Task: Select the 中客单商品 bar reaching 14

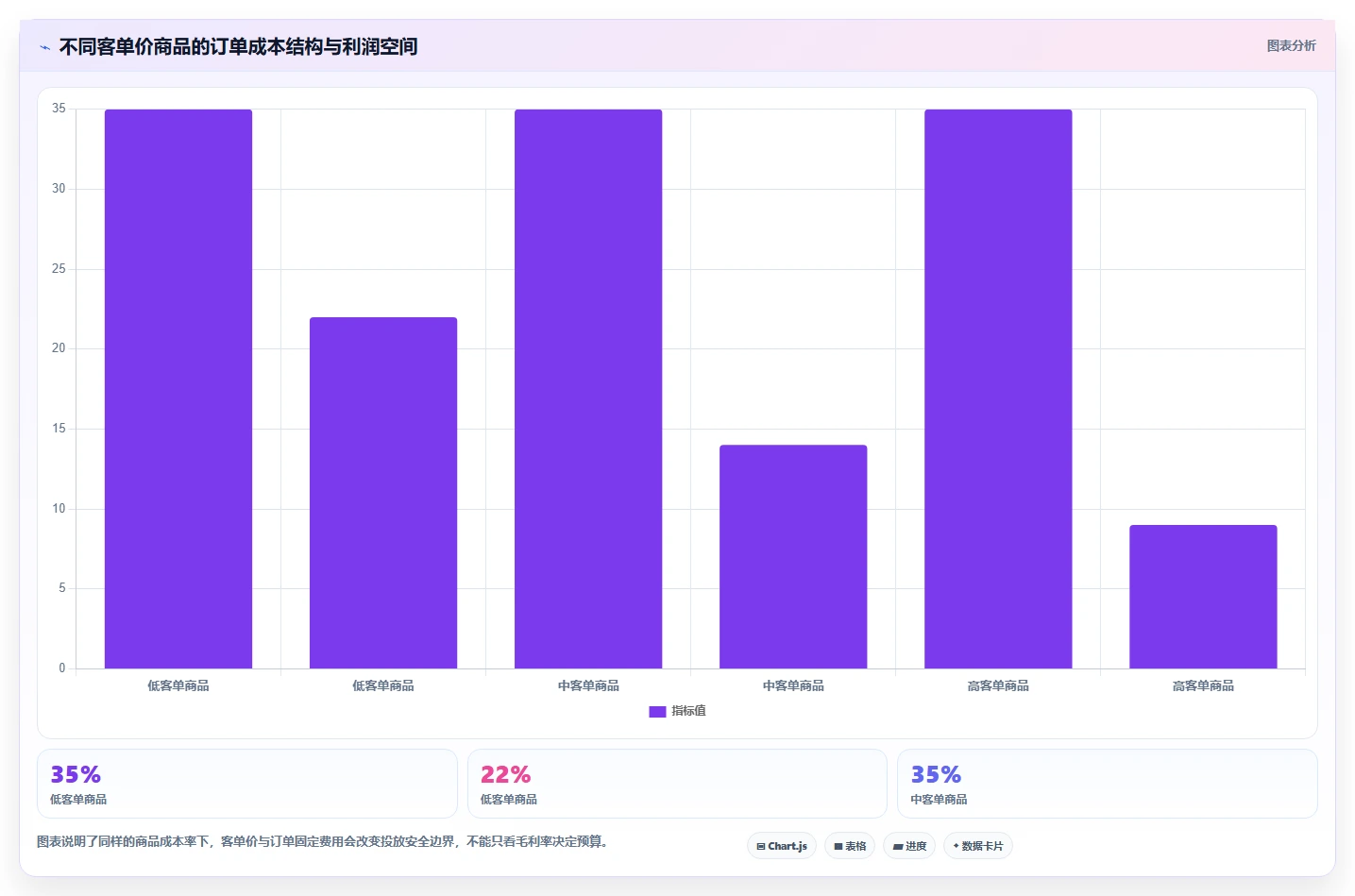Action: tap(793, 557)
